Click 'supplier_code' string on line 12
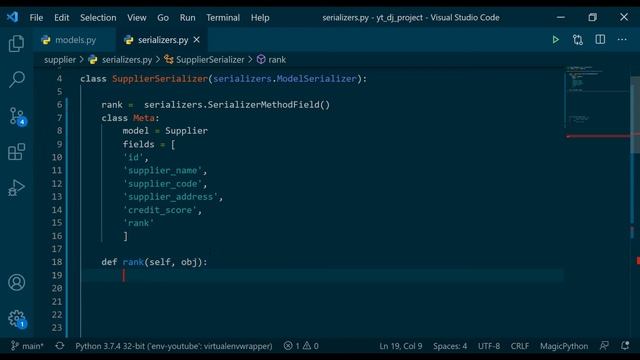Image resolution: width=640 pixels, height=360 pixels. (162, 184)
